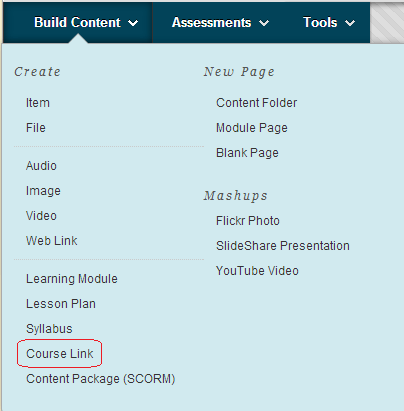This screenshot has height=411, width=404.
Task: Choose SlideShare Presentation mashup
Action: coord(283,246)
